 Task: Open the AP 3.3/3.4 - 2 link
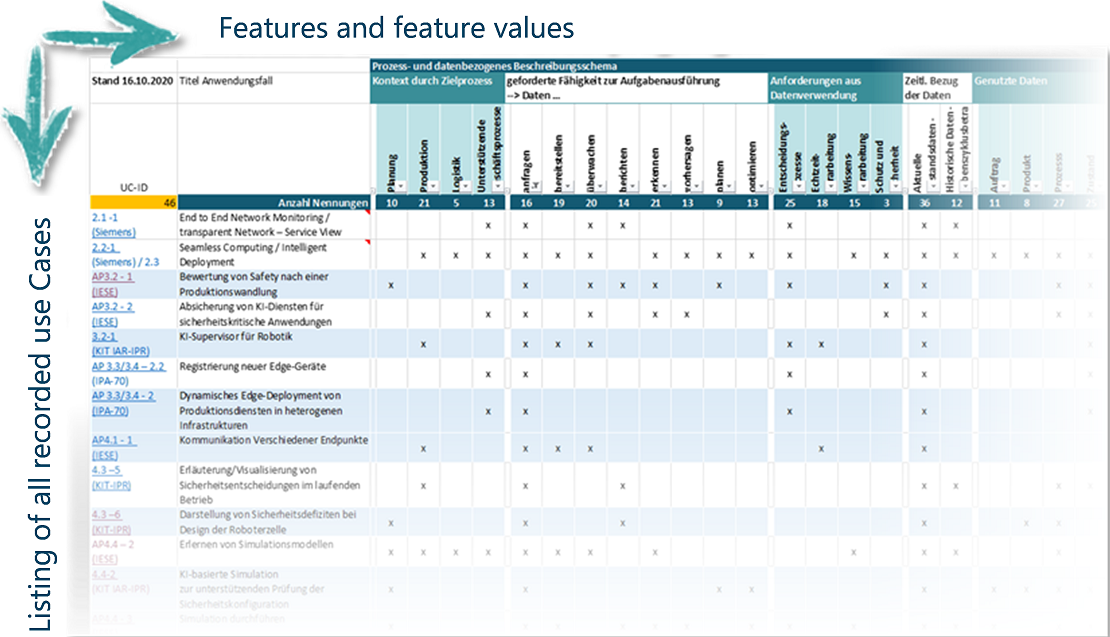click(123, 396)
